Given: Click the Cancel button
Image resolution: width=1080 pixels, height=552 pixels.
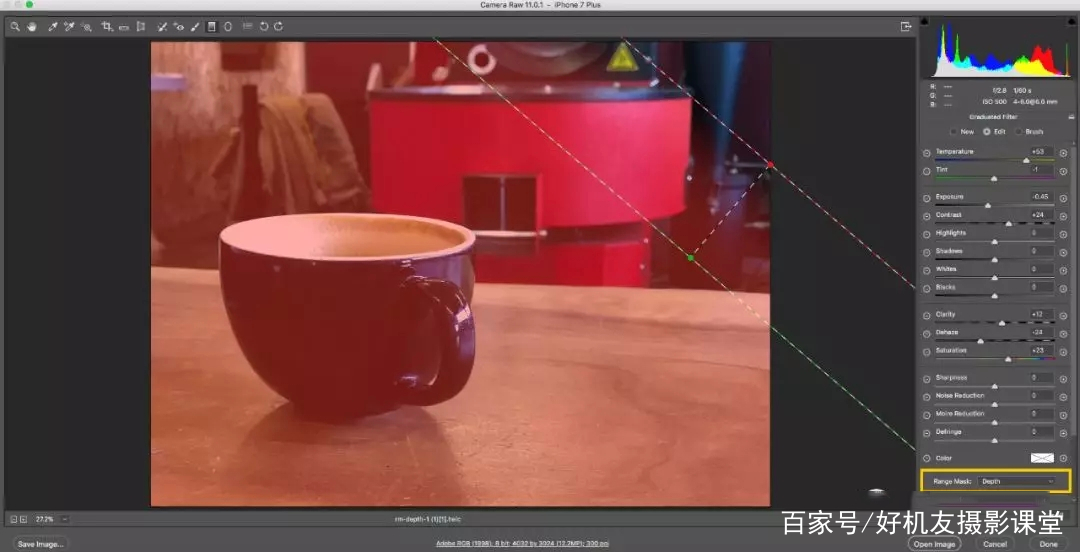Looking at the screenshot, I should 995,544.
